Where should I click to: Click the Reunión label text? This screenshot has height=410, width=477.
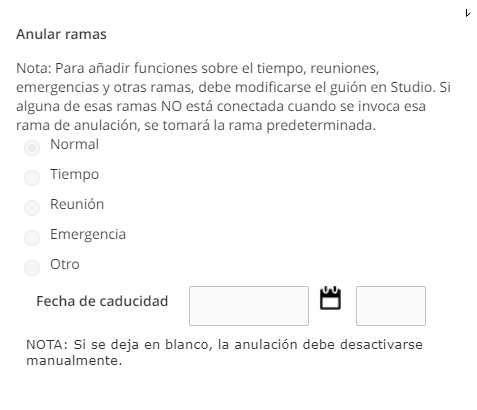click(x=77, y=204)
